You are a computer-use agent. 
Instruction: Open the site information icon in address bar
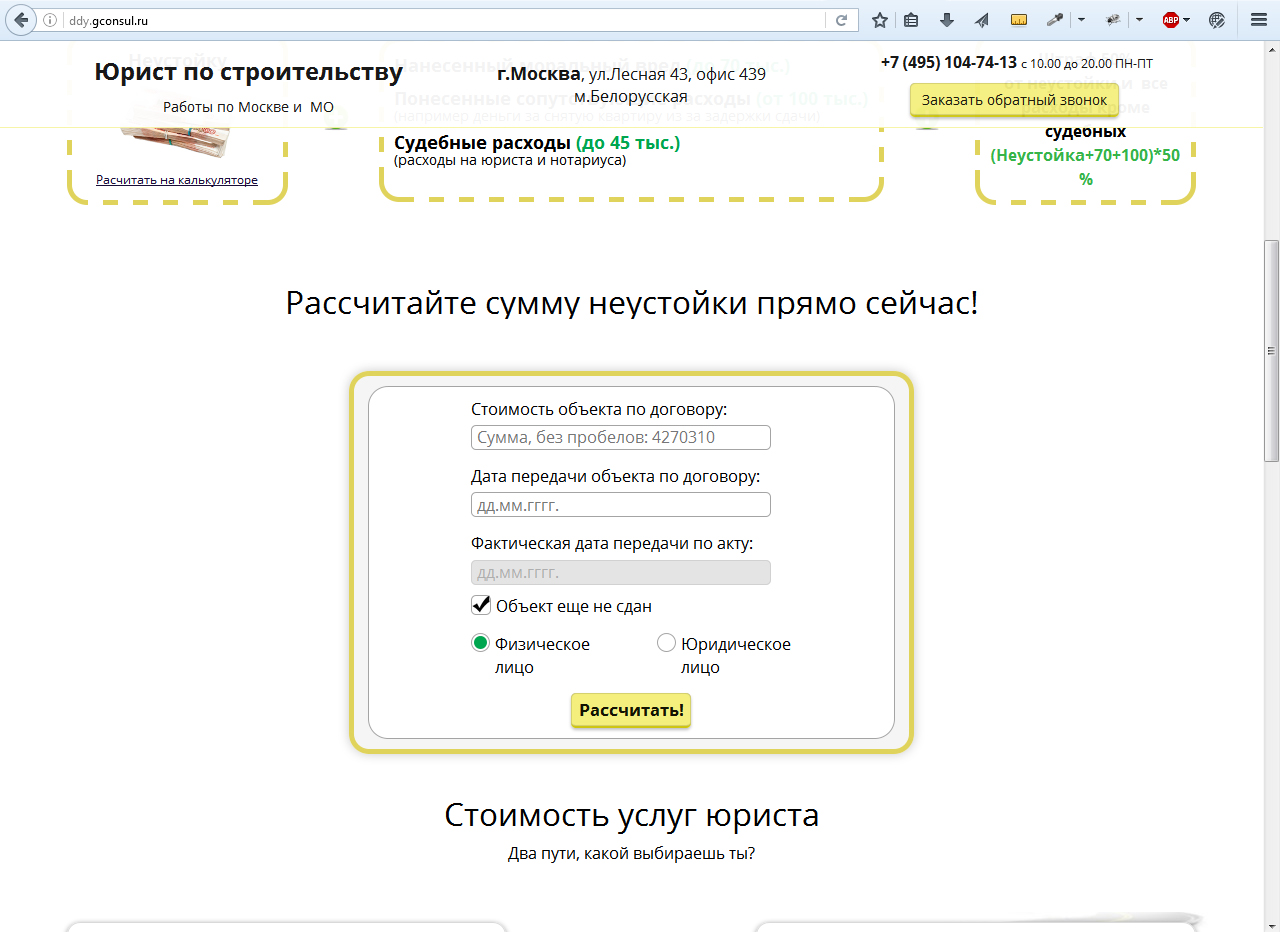(49, 20)
